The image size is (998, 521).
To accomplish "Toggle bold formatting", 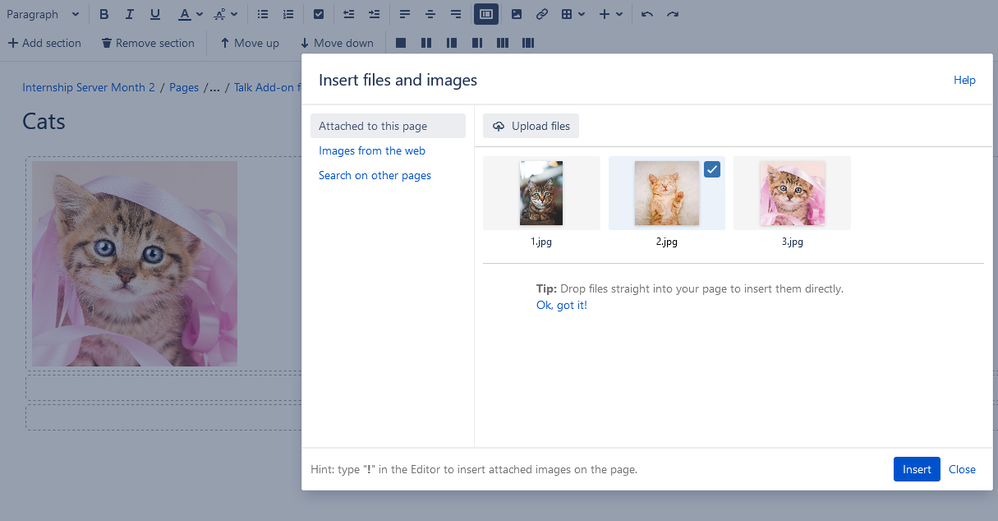I will [104, 14].
